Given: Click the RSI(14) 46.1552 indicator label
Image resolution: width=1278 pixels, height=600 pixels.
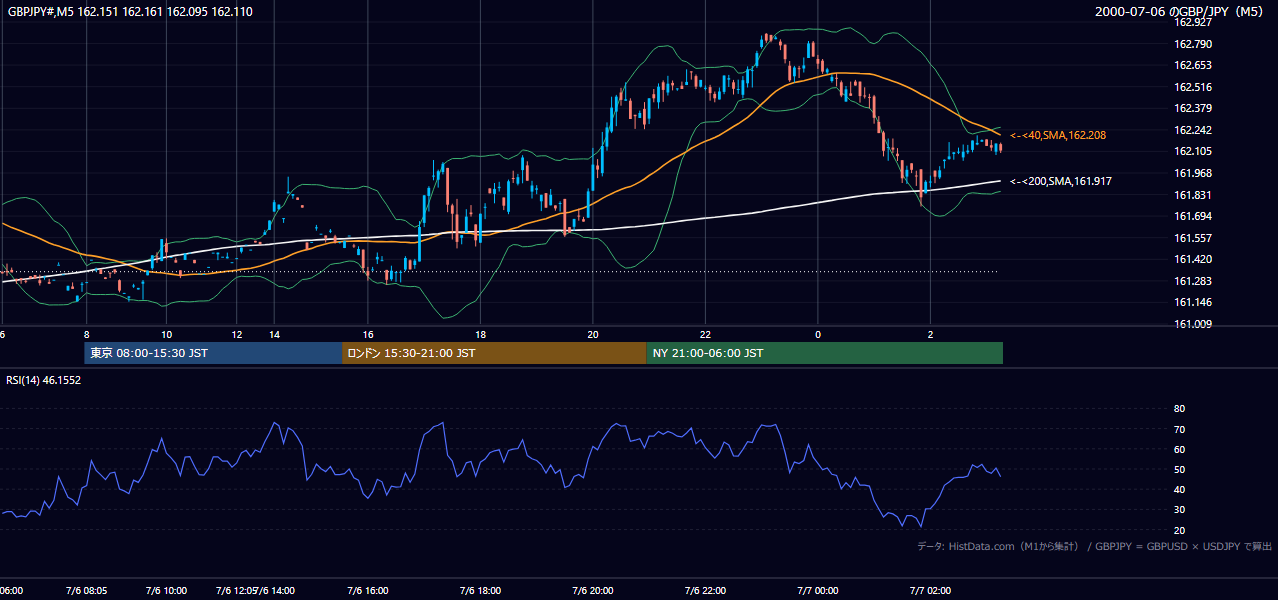Looking at the screenshot, I should 44,380.
